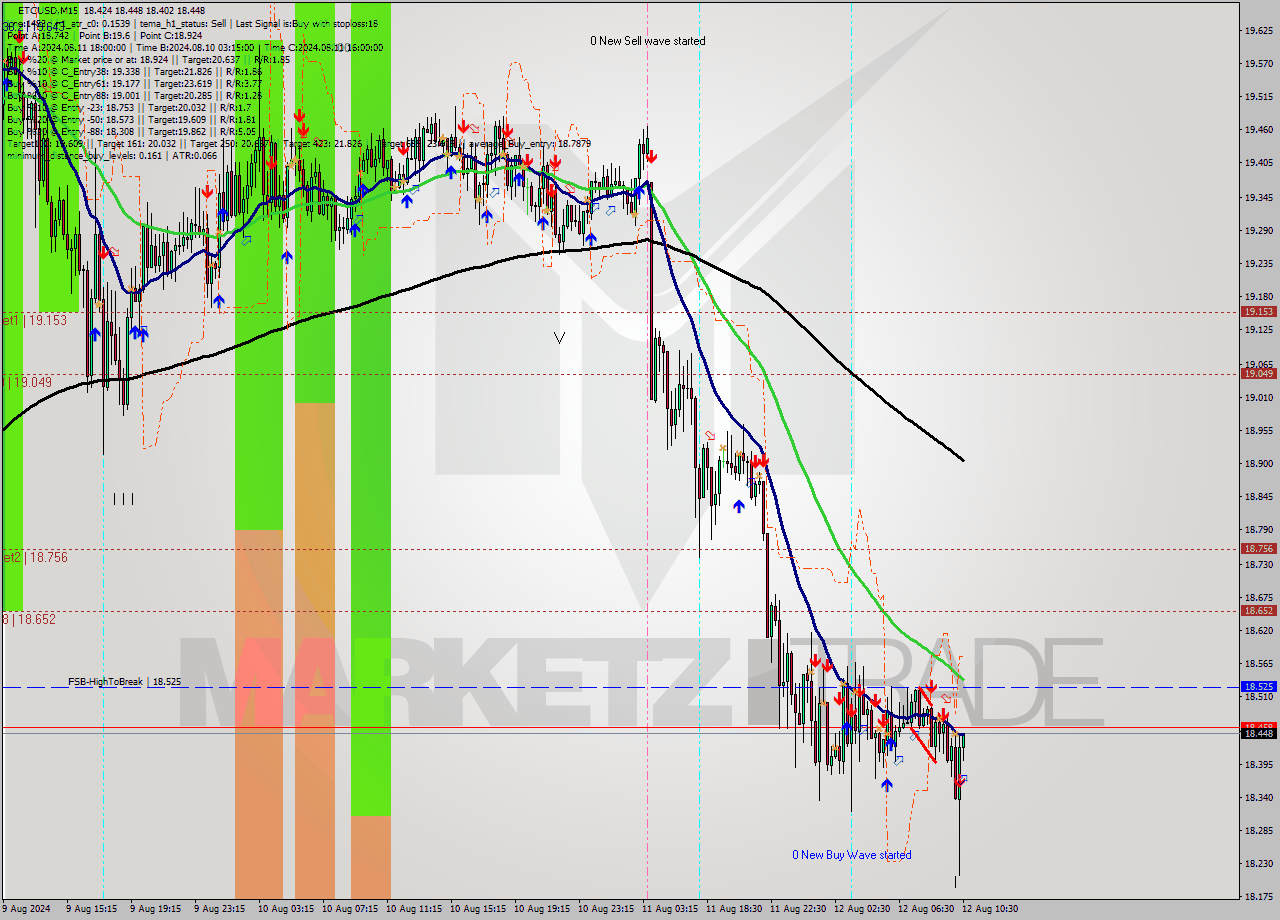The width and height of the screenshot is (1280, 920).
Task: Click the '9 Aug 19:15' time label
Action: tap(155, 909)
